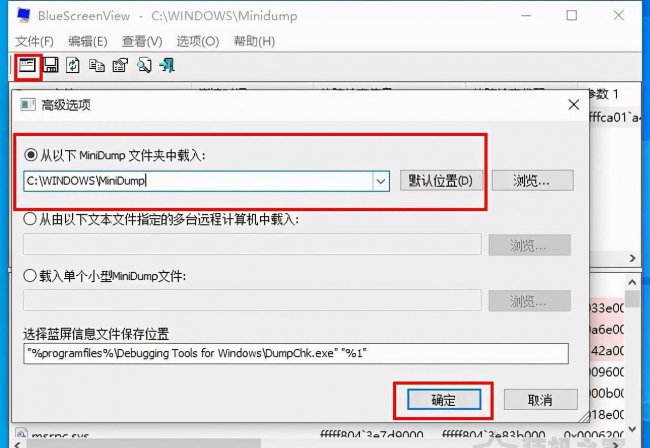Click the BlueScreenView app icon in title bar
Viewport: 650px width, 448px height.
[24, 15]
